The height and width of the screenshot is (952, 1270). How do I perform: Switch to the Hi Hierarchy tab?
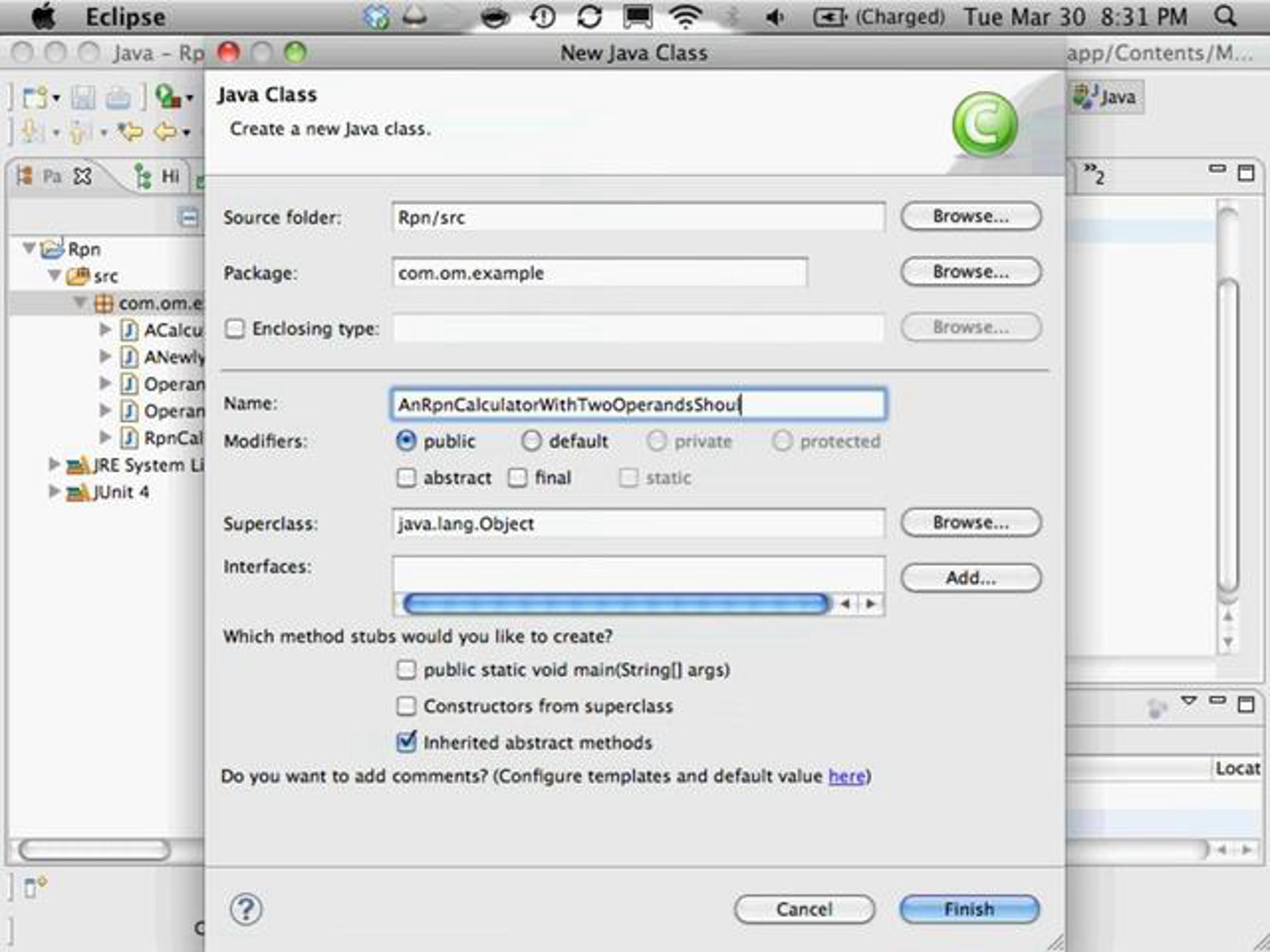pyautogui.click(x=157, y=176)
